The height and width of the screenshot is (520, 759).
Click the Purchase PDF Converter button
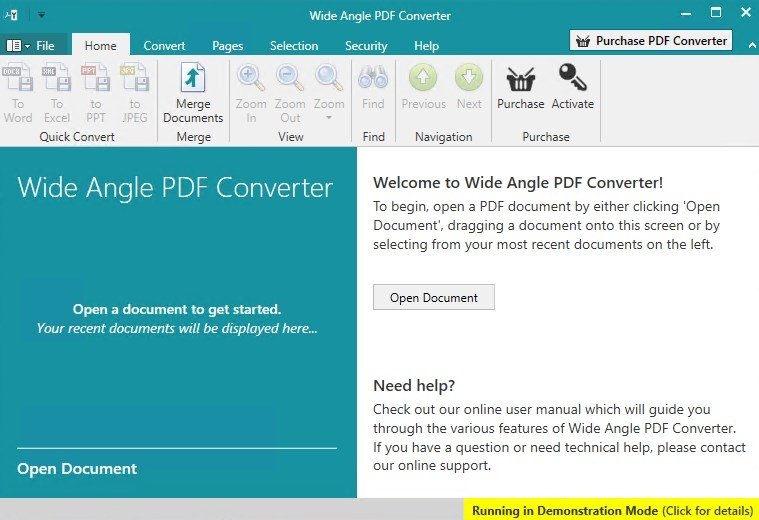pyautogui.click(x=651, y=41)
